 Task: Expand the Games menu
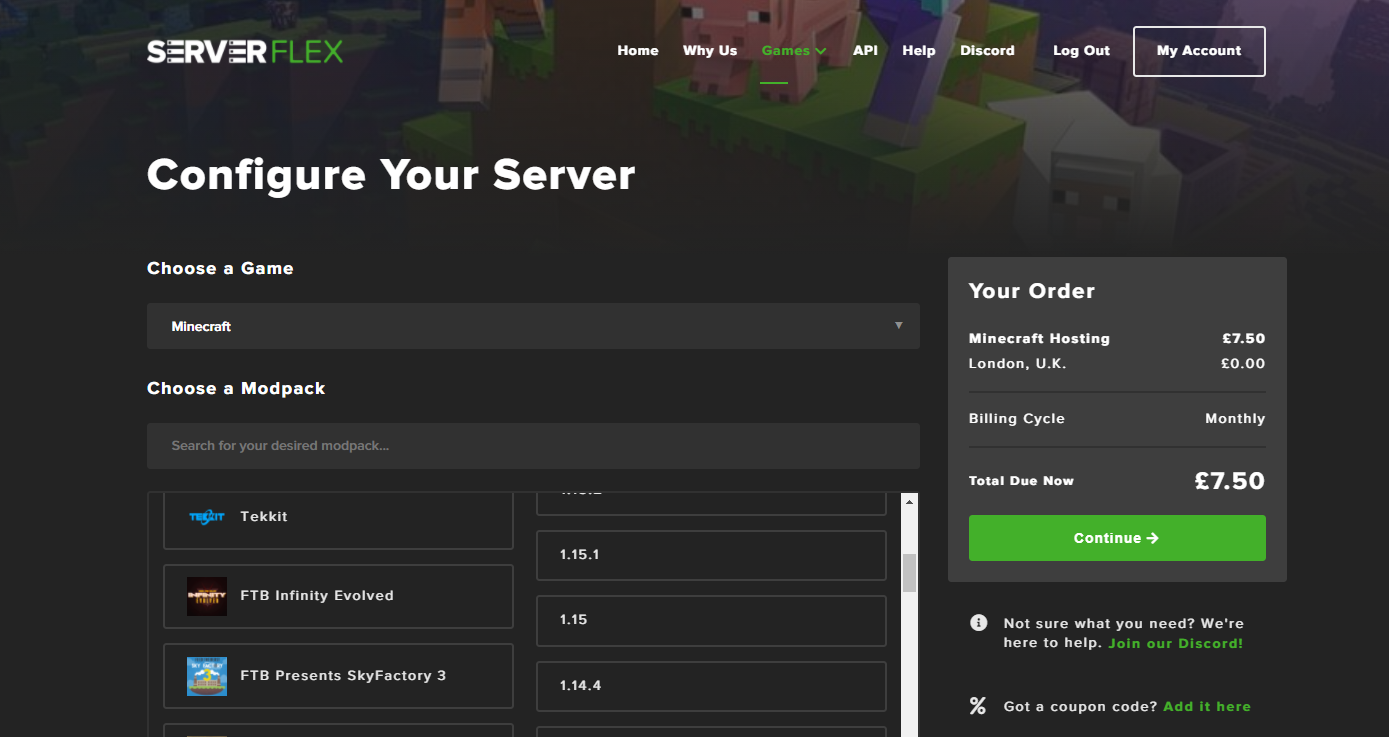click(x=794, y=51)
